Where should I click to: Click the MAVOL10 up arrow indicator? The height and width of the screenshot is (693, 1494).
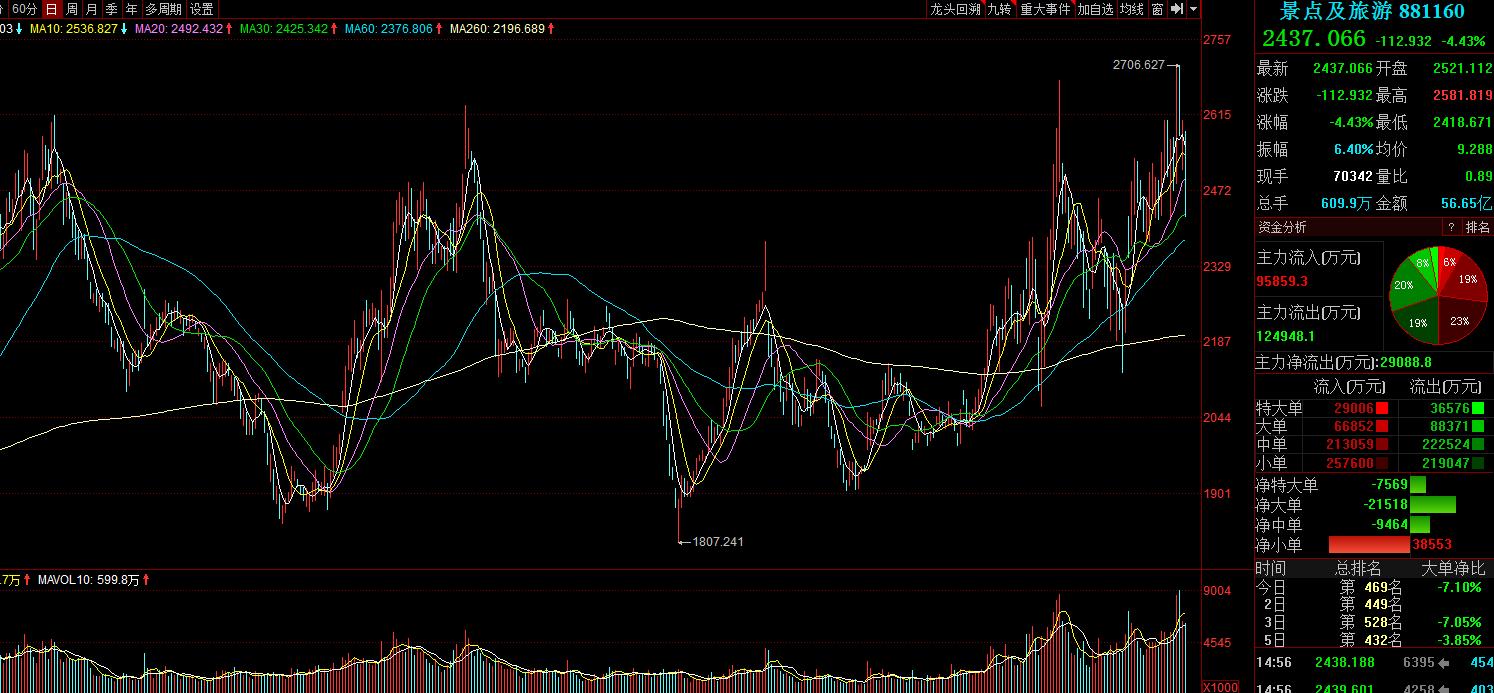point(148,579)
